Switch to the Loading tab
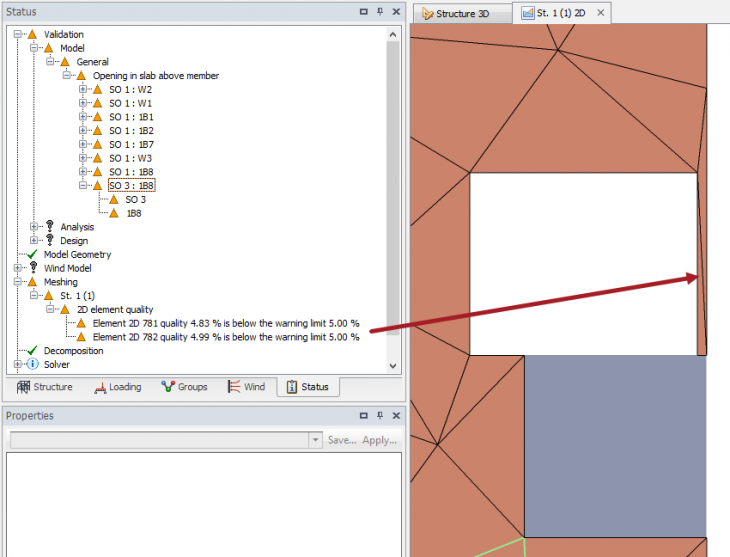 coord(118,387)
